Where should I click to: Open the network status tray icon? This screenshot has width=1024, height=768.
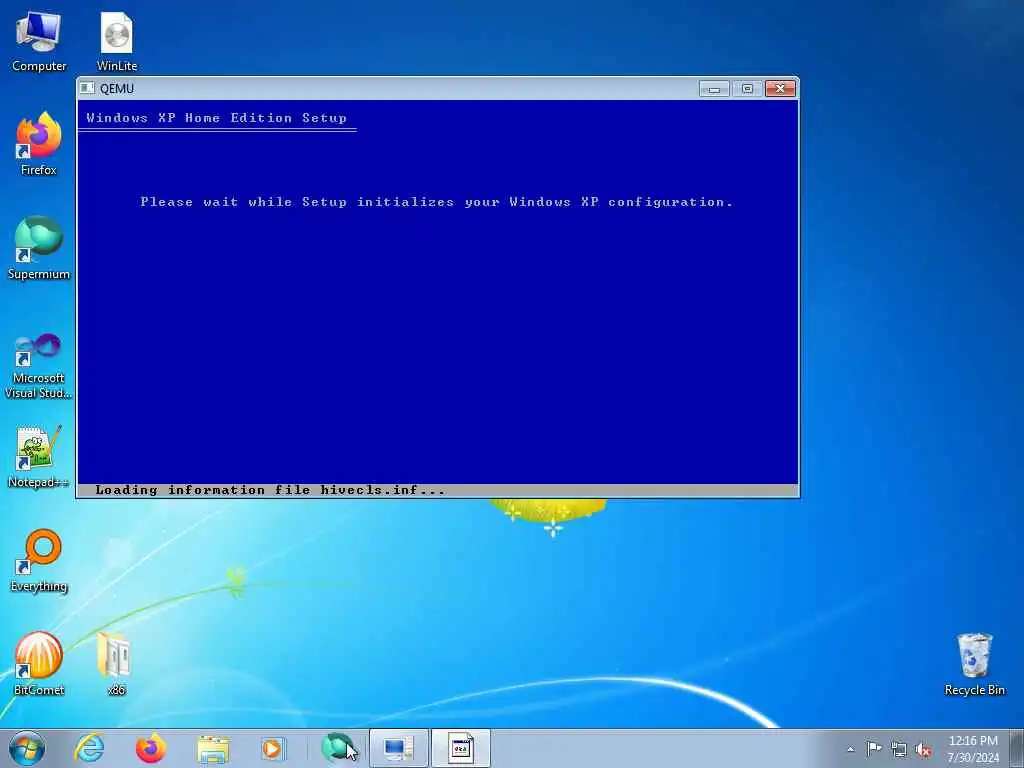coord(899,749)
